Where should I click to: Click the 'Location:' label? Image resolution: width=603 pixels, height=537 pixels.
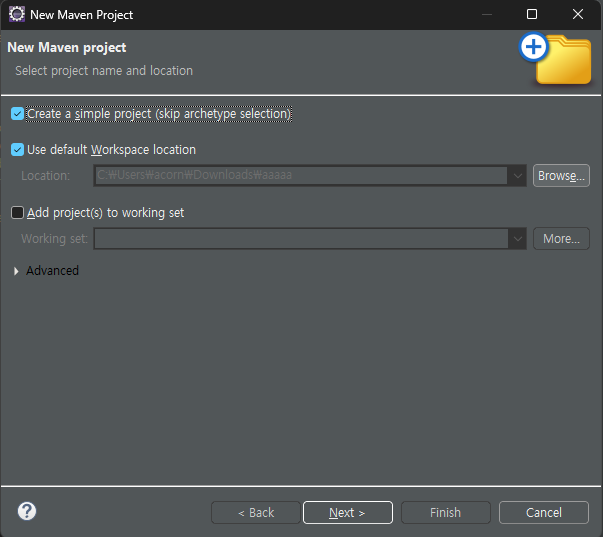pyautogui.click(x=45, y=176)
